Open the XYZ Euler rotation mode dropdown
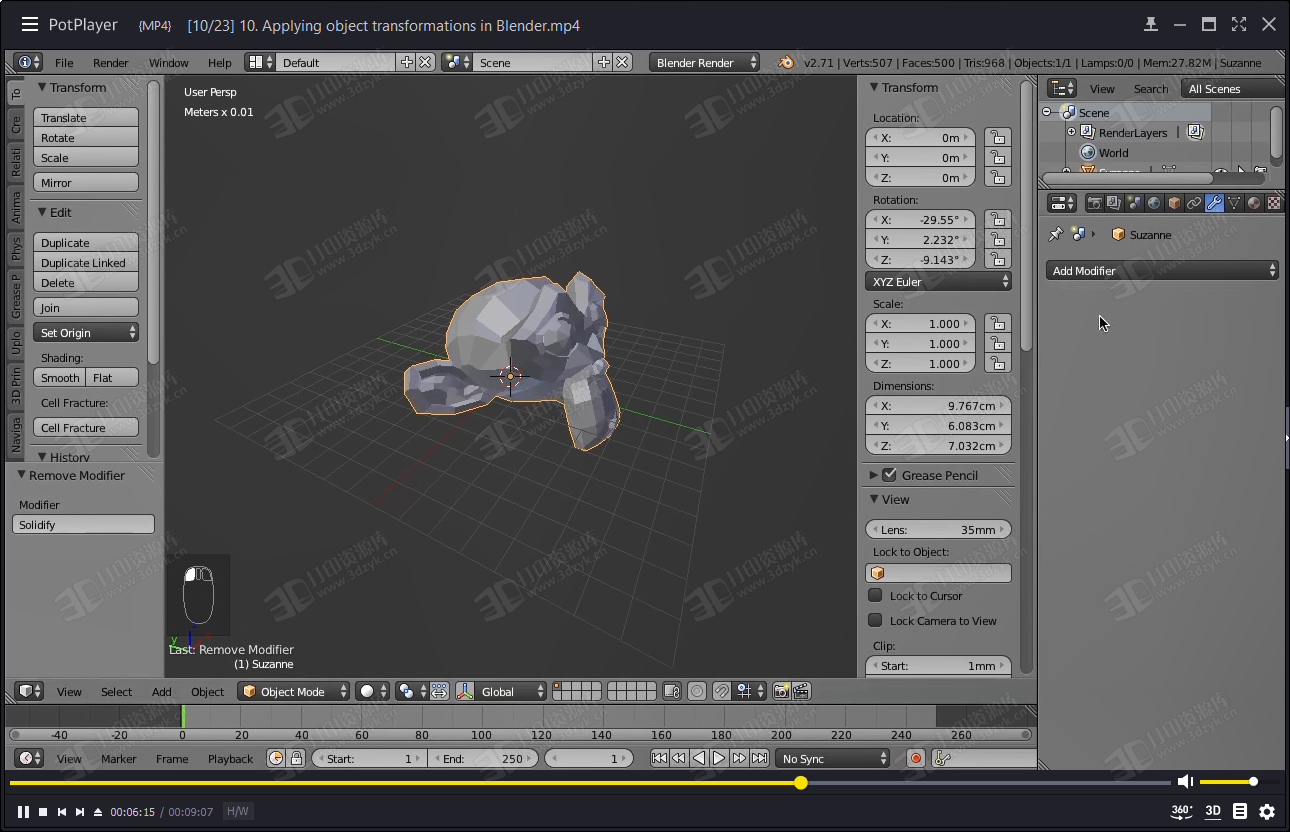The width and height of the screenshot is (1290, 832). (938, 281)
